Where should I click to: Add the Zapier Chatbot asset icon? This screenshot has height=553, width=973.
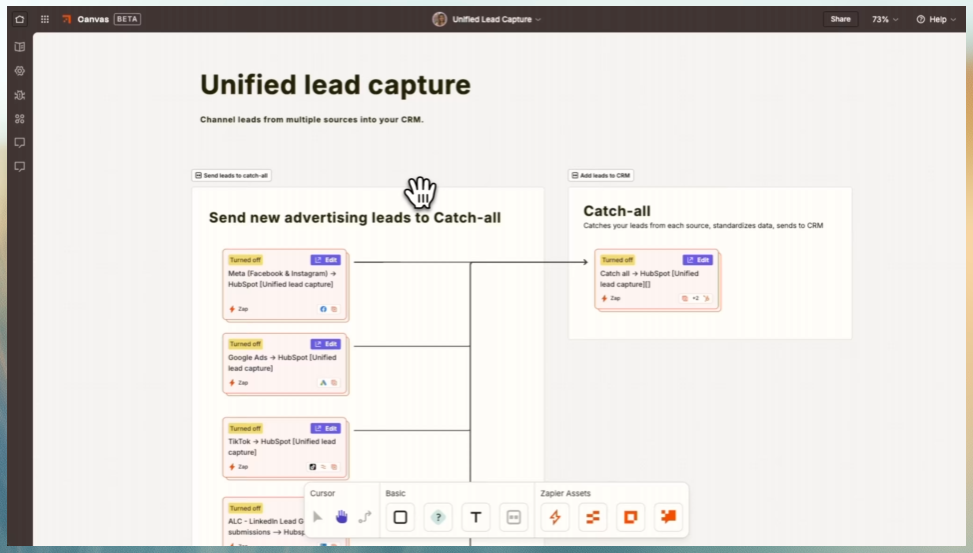click(x=668, y=517)
